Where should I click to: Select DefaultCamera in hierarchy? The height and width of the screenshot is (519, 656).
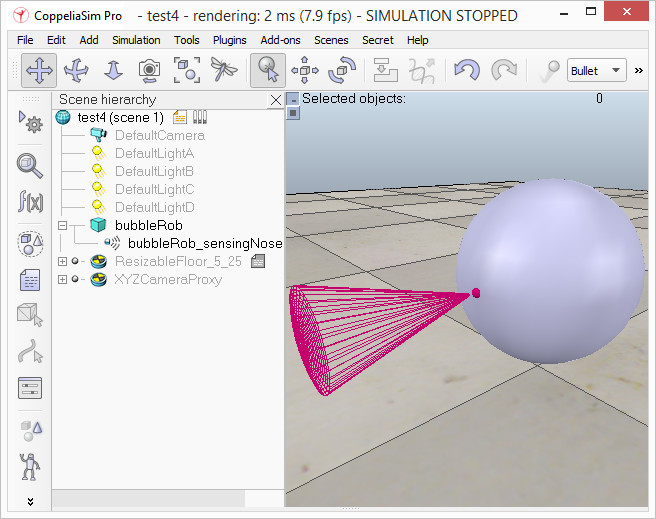160,136
